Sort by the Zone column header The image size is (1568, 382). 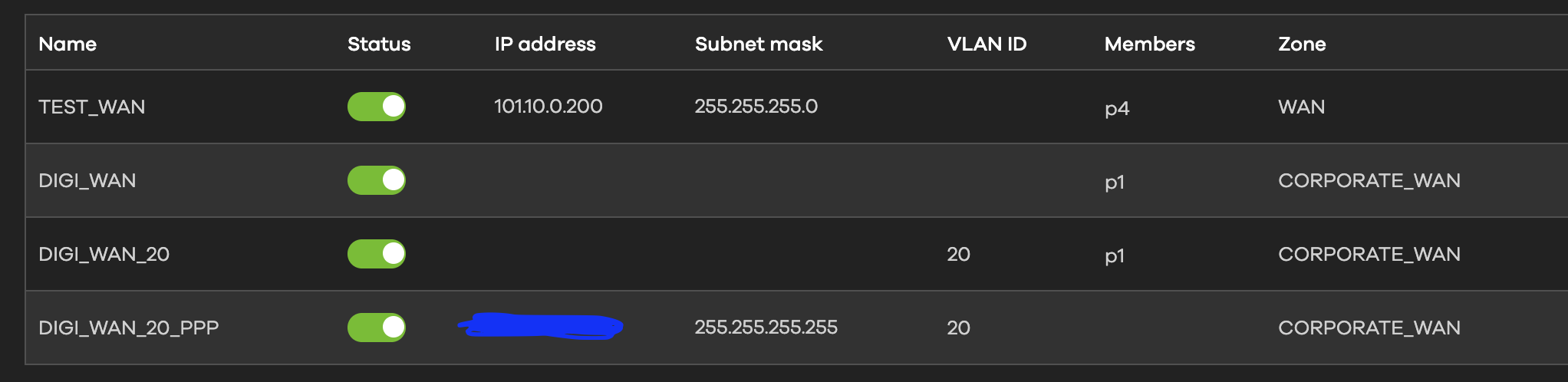point(1302,44)
